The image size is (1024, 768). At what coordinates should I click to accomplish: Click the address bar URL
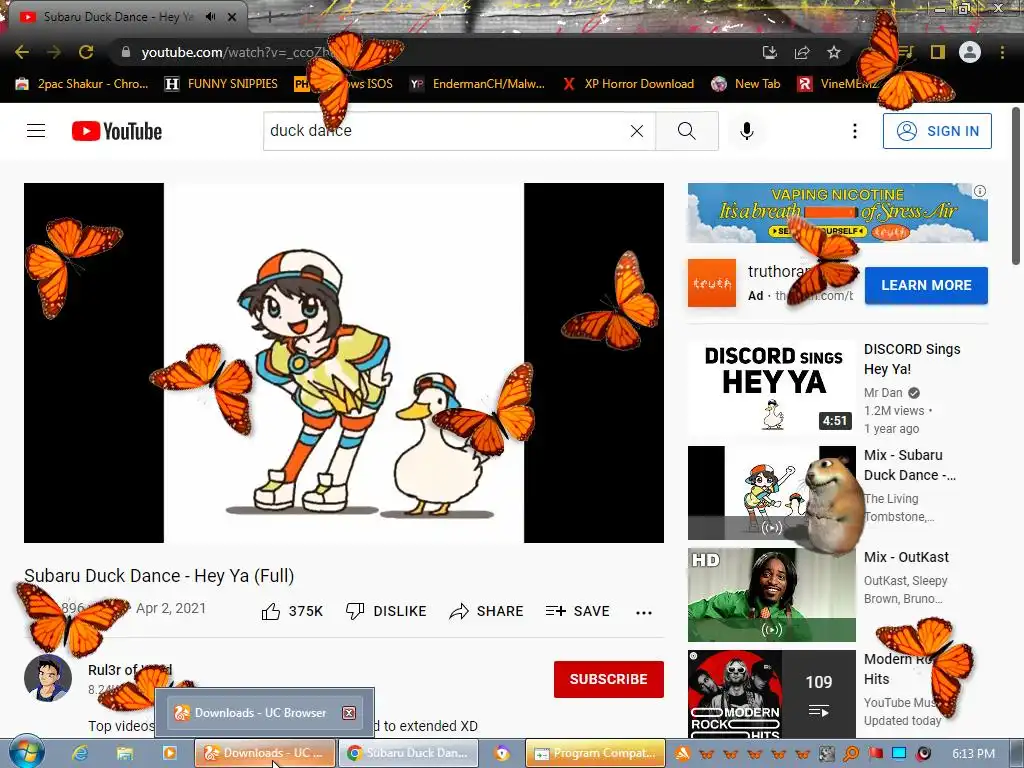(x=238, y=52)
